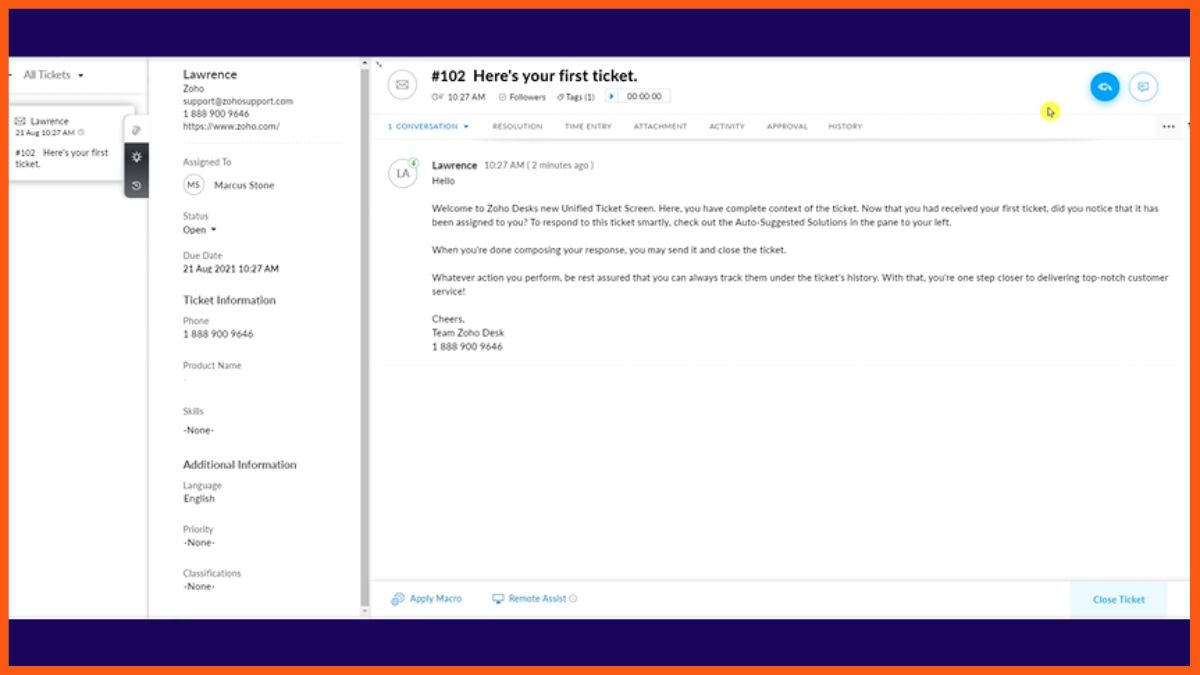This screenshot has height=675, width=1200.
Task: Start the ticket timer play button
Action: [611, 97]
